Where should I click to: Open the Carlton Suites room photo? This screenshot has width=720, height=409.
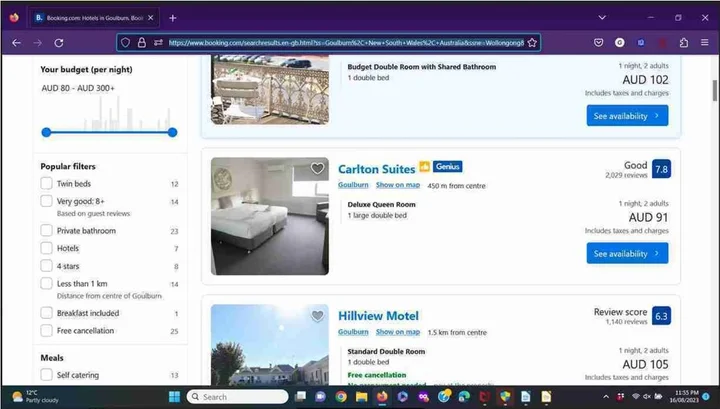(x=270, y=216)
